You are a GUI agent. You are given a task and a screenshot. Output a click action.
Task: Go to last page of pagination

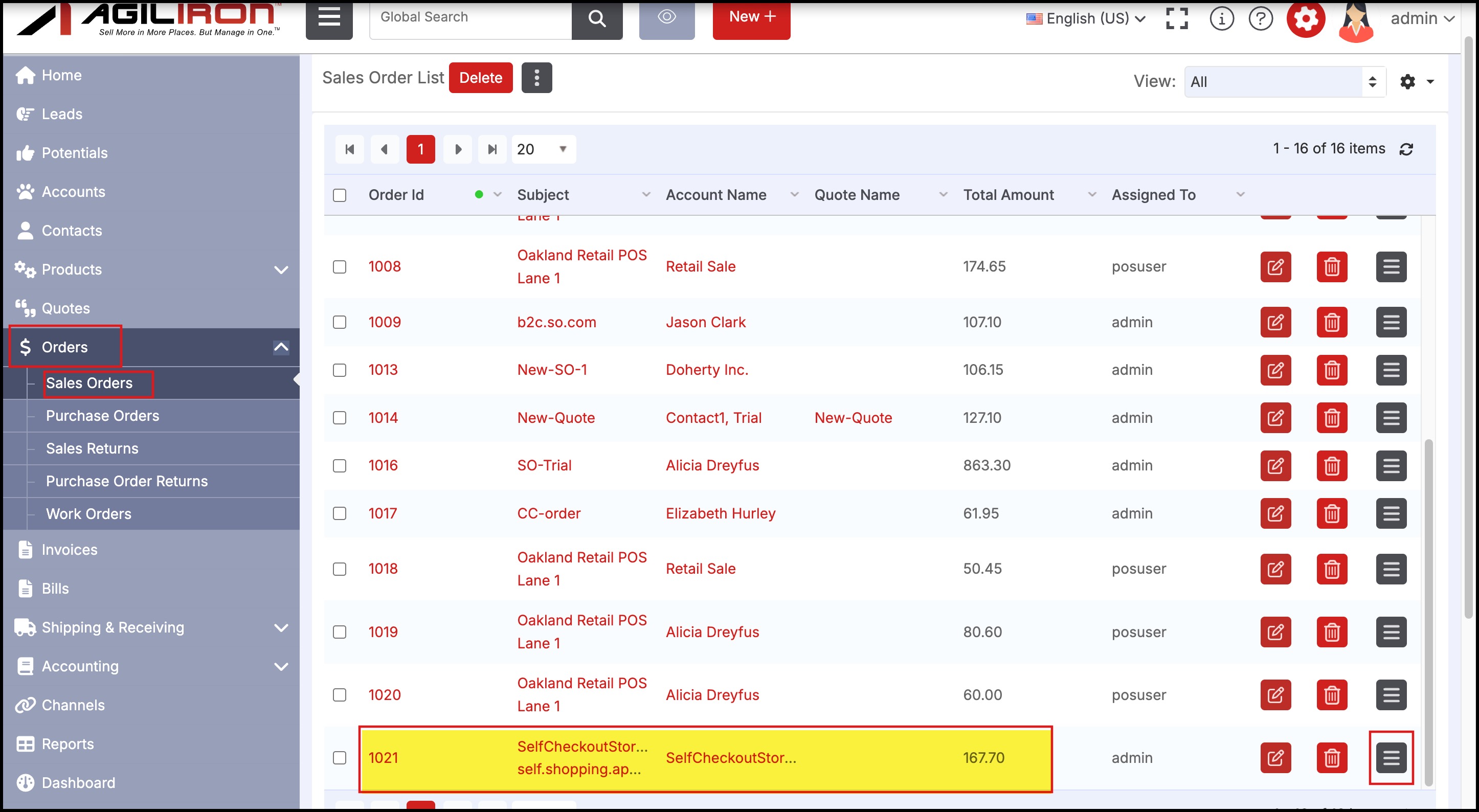(x=492, y=149)
